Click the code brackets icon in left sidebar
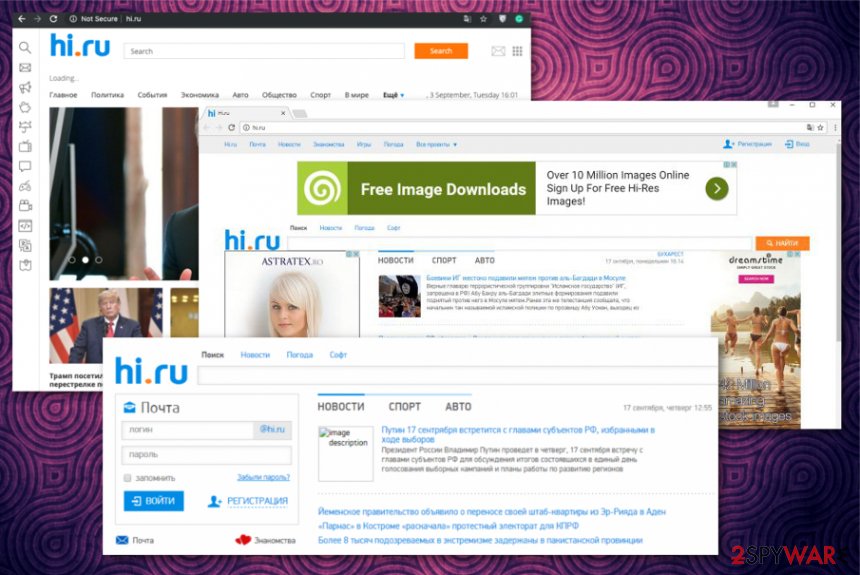The height and width of the screenshot is (575, 860). [x=25, y=226]
